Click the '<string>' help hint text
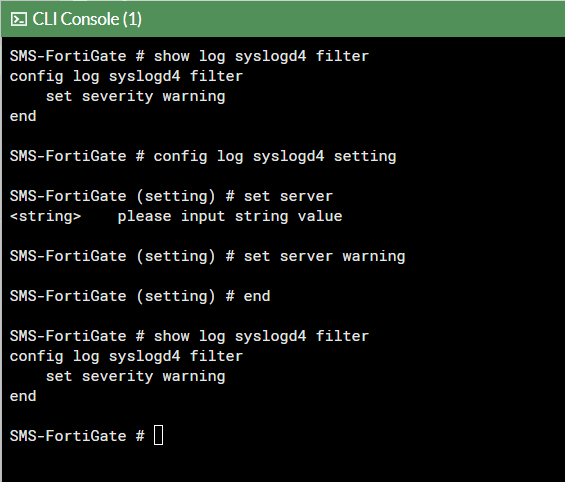Viewport: 565px width, 482px height. [45, 216]
